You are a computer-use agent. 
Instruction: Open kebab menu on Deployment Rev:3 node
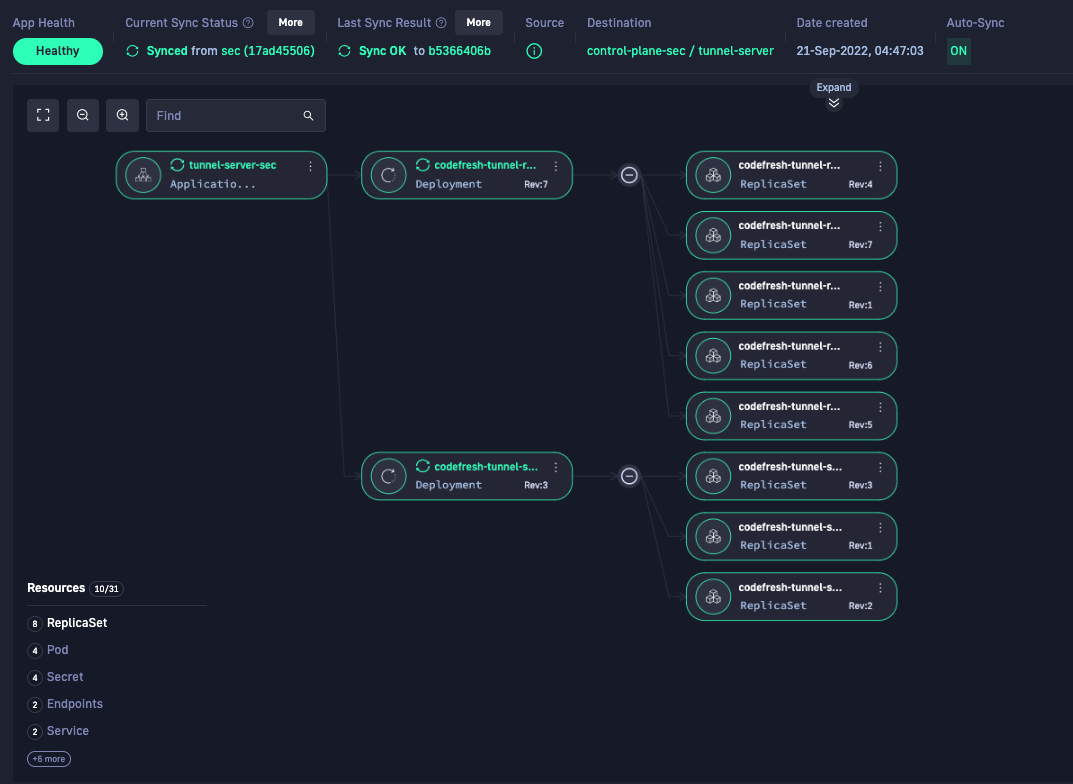point(556,467)
